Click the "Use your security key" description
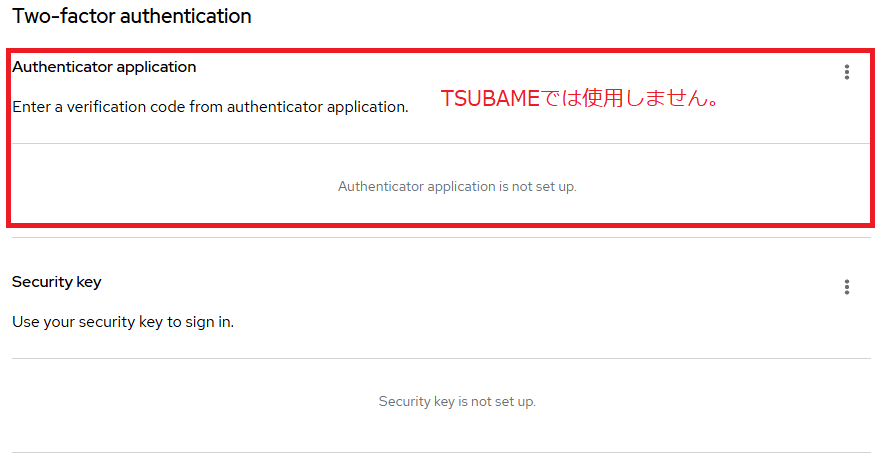Image resolution: width=885 pixels, height=466 pixels. point(123,322)
